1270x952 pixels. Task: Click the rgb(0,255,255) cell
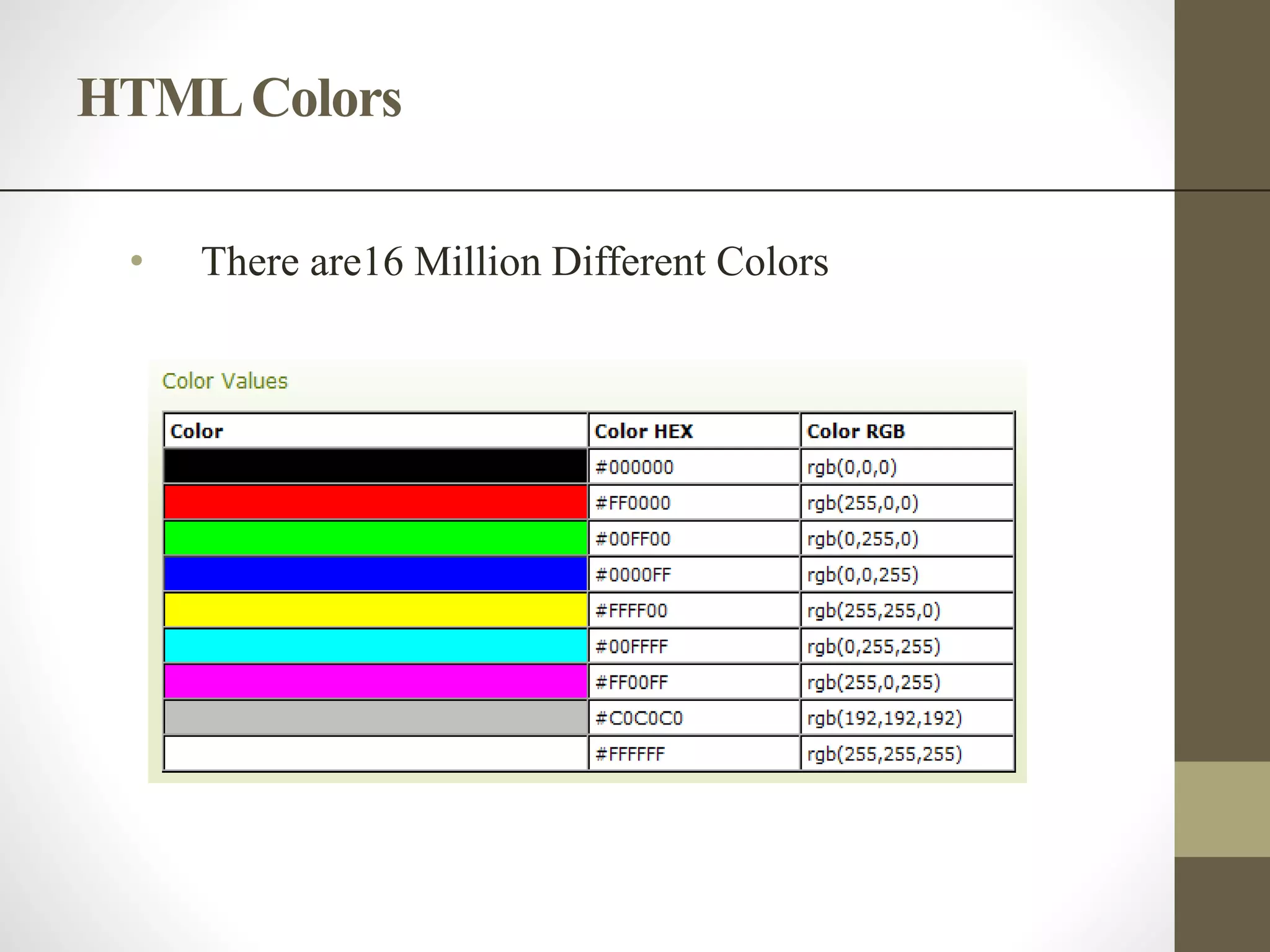pyautogui.click(x=907, y=646)
